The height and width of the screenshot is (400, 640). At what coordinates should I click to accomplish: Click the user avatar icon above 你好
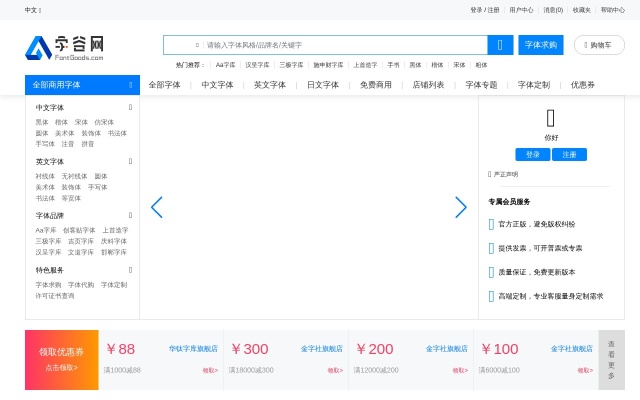tap(550, 117)
